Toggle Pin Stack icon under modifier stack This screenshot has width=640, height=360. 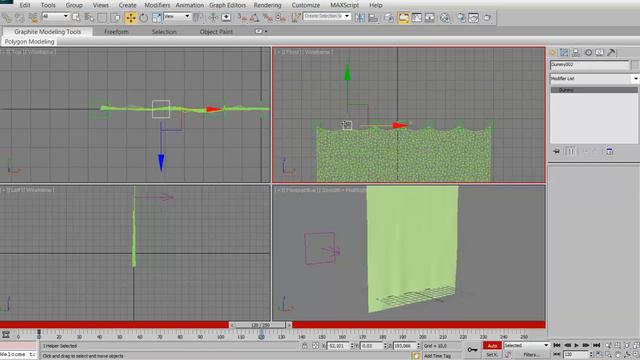pos(556,151)
